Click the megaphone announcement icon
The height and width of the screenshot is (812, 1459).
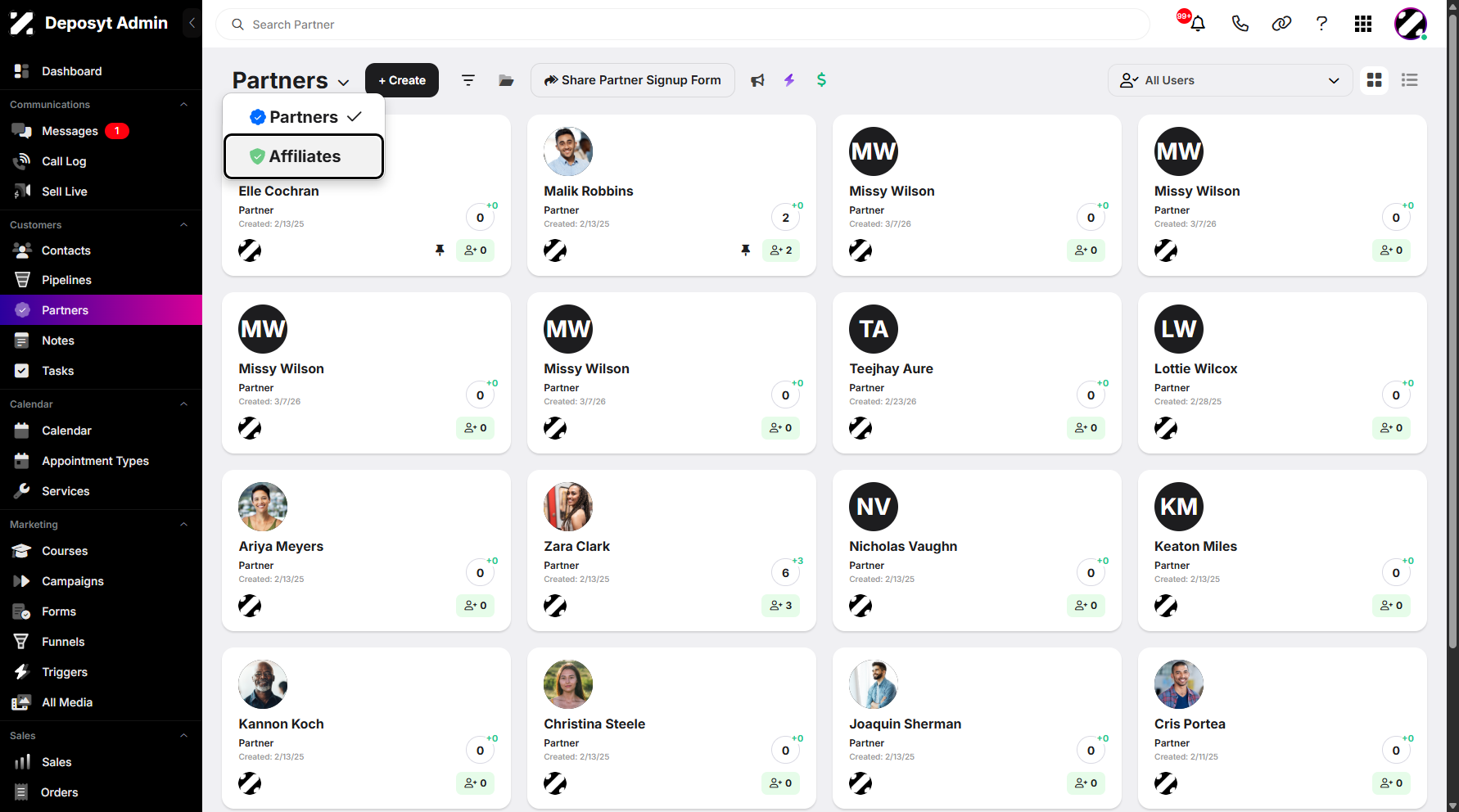[757, 80]
